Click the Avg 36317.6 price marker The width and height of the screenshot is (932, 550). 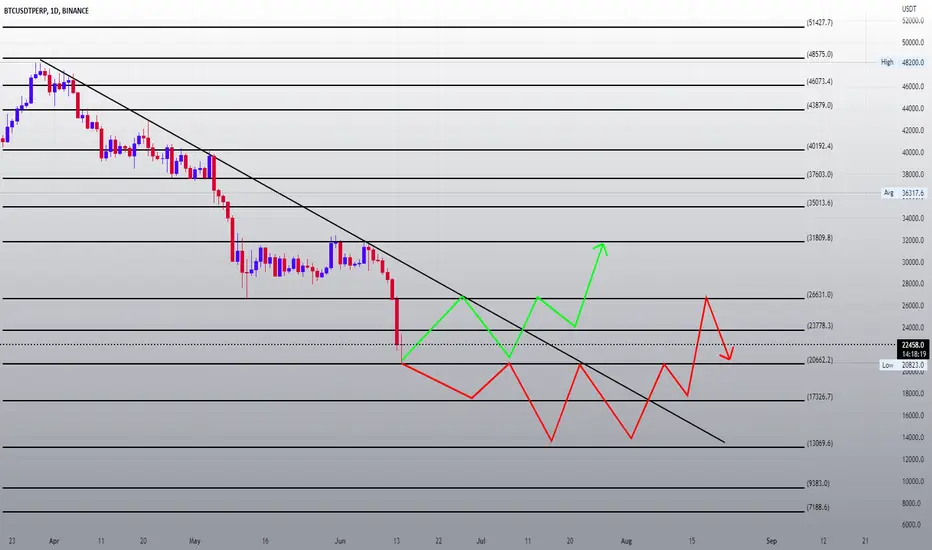coord(903,193)
